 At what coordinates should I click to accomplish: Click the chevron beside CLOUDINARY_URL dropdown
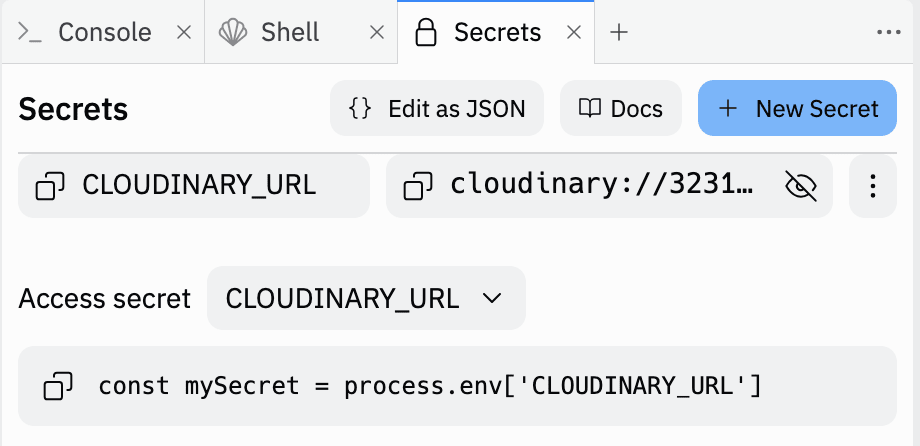point(492,298)
